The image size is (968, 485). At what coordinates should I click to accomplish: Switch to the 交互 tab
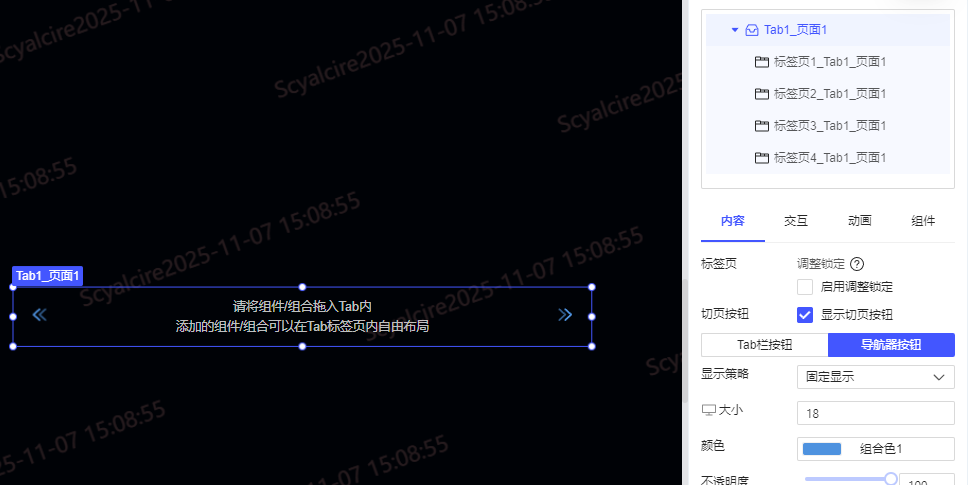(796, 221)
